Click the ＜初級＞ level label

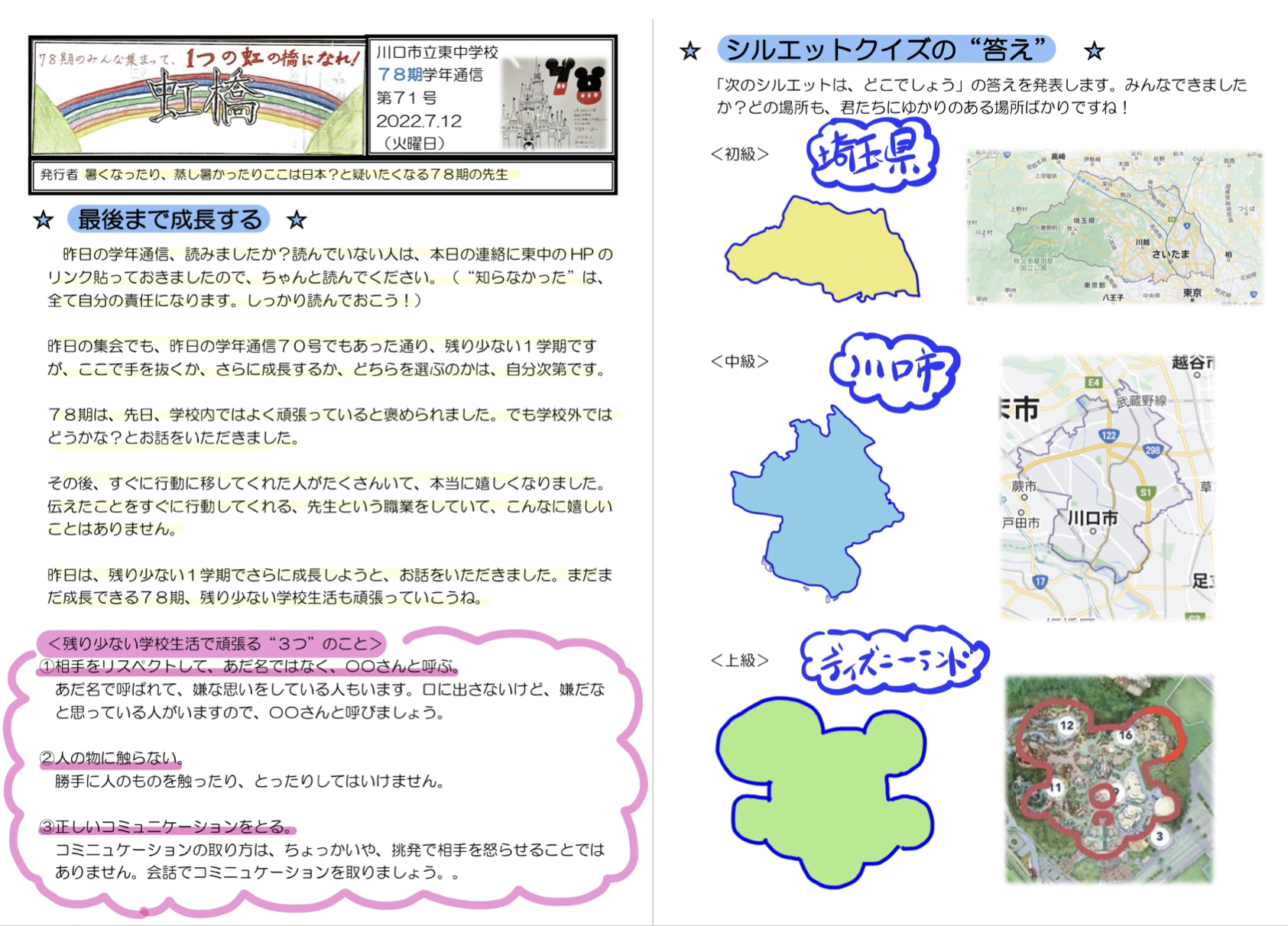[x=739, y=154]
